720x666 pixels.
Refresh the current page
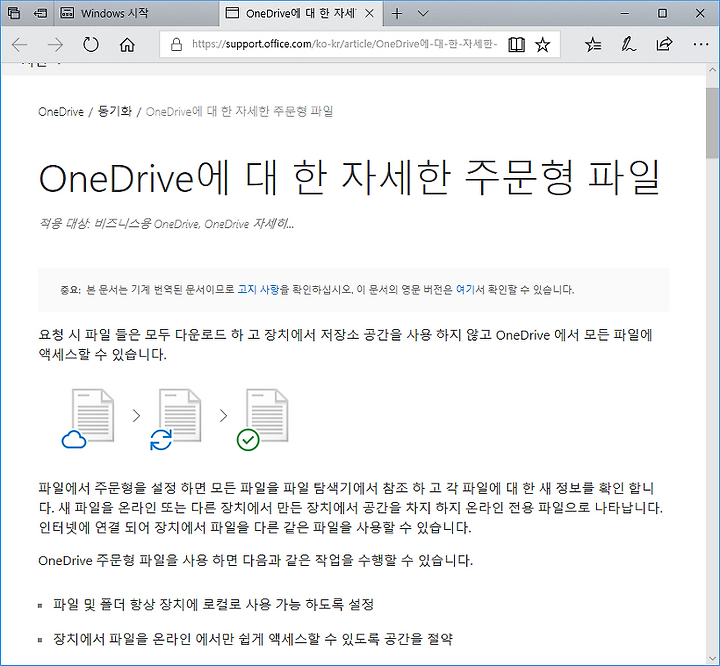click(90, 45)
